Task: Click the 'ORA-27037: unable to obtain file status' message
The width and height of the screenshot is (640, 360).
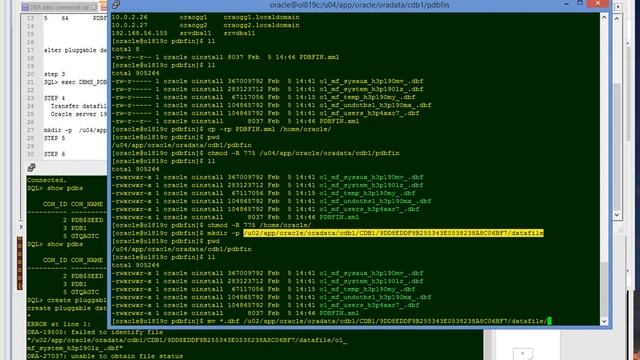Action: pos(105,356)
